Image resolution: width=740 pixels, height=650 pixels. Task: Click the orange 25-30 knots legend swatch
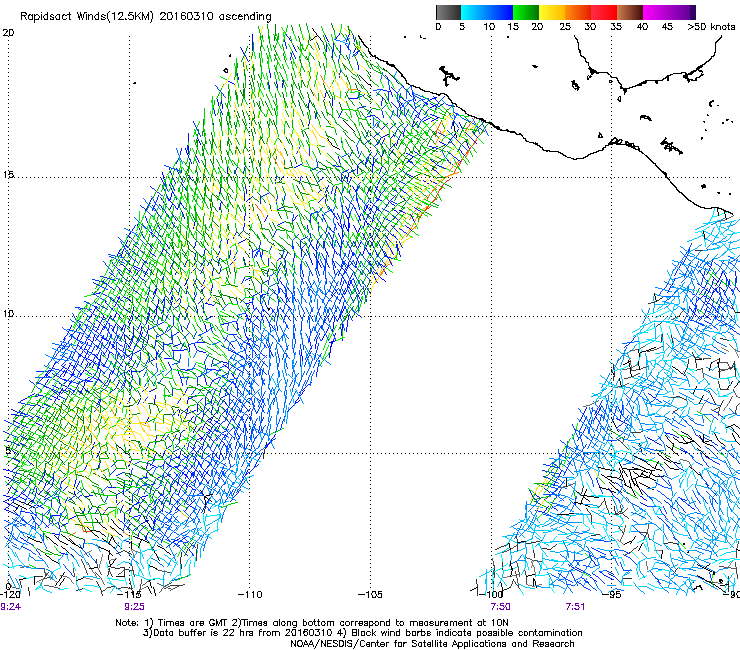coord(578,12)
